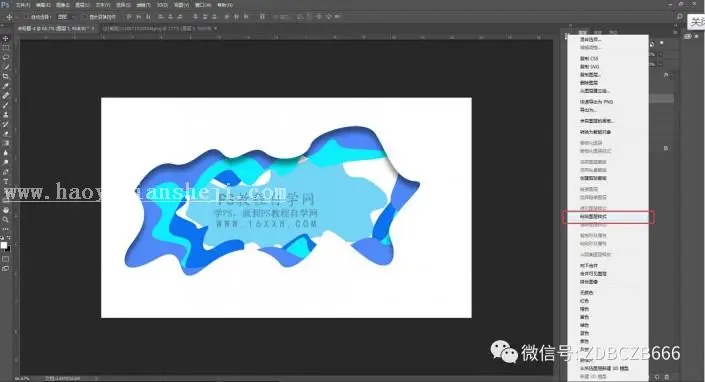
Task: Open the View (视图) menu
Action: tap(181, 5)
